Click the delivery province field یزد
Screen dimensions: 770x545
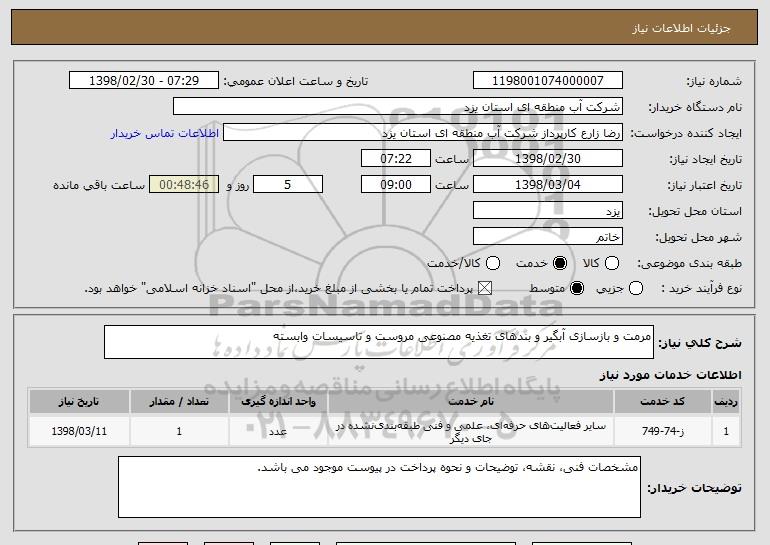pos(548,211)
